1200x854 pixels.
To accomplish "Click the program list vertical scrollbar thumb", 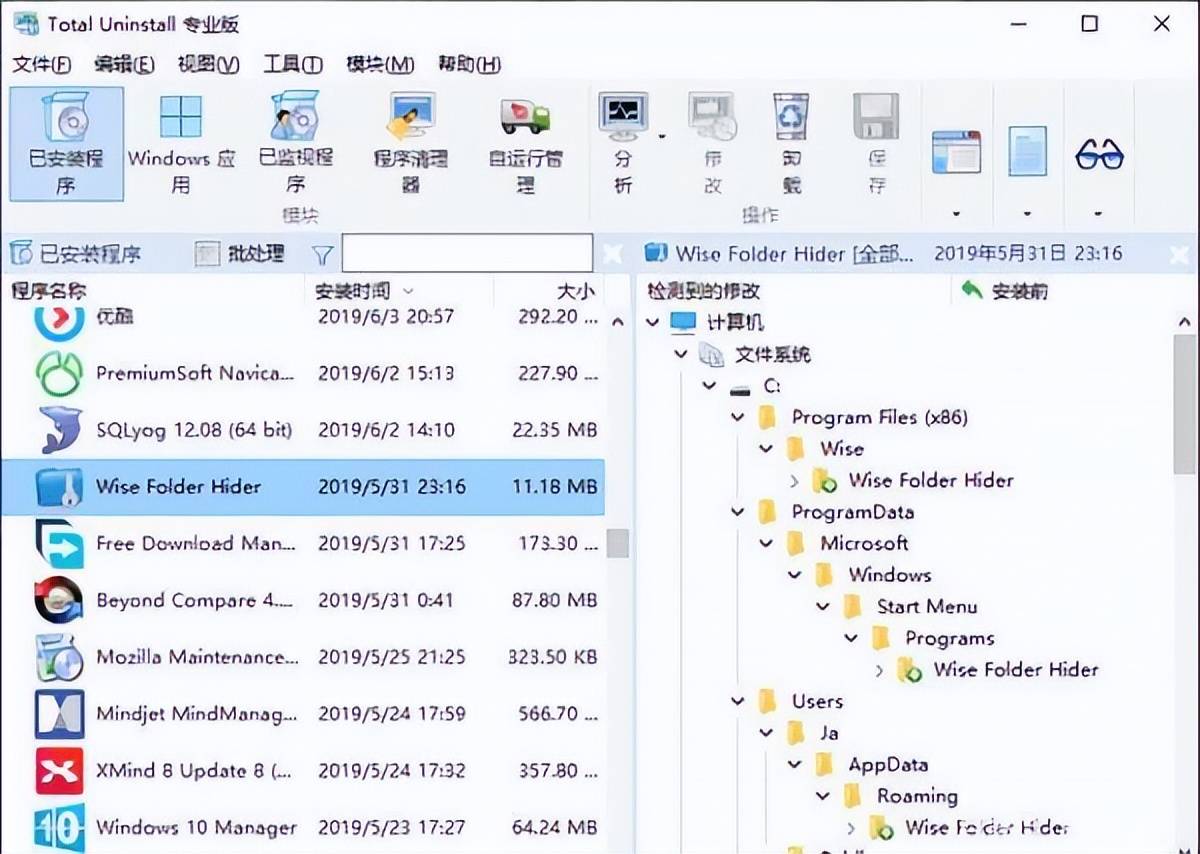I will coord(618,543).
